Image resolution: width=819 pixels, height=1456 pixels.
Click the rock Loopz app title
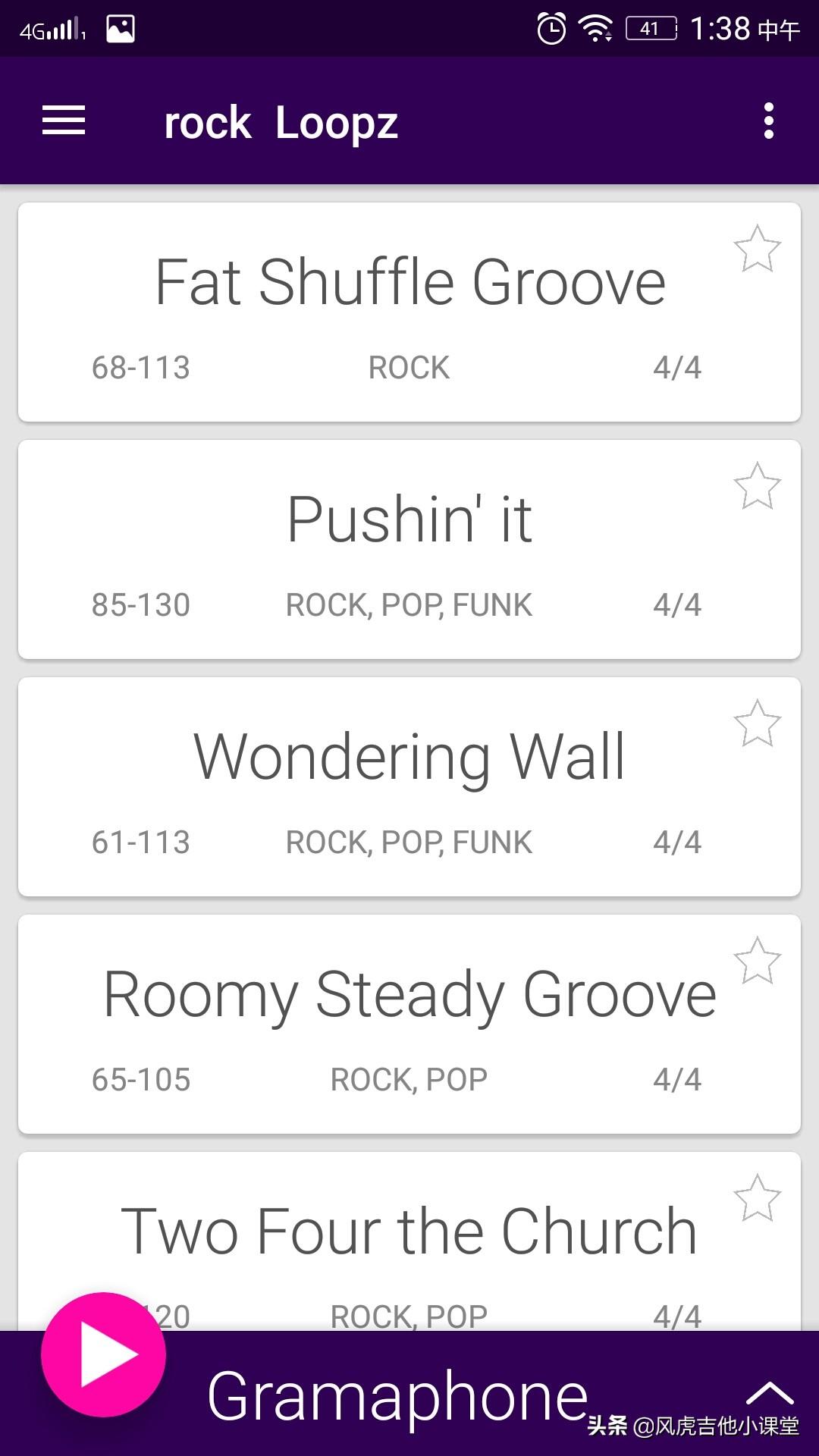(x=281, y=123)
